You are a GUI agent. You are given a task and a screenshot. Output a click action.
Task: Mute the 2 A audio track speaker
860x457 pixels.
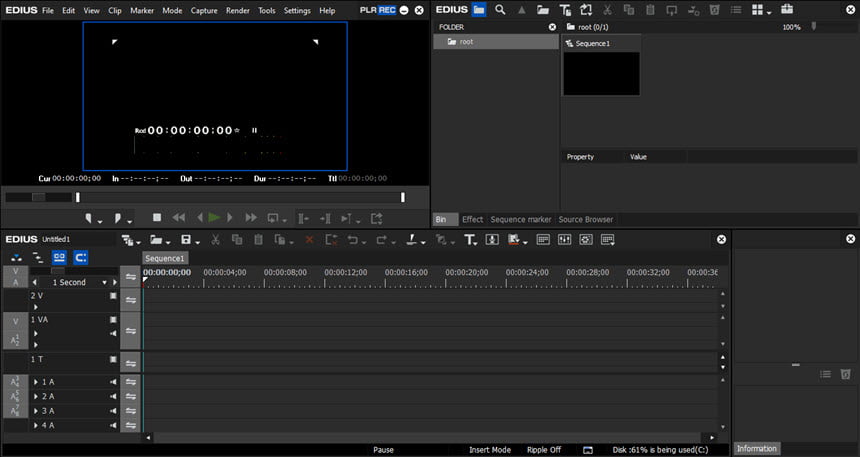(x=113, y=396)
